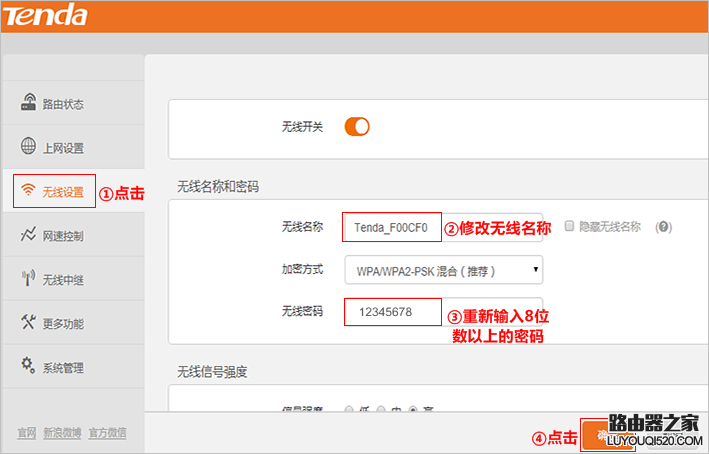Expand the 加密方式 encryption dropdown
Viewport: 709px width, 454px height.
pyautogui.click(x=443, y=270)
